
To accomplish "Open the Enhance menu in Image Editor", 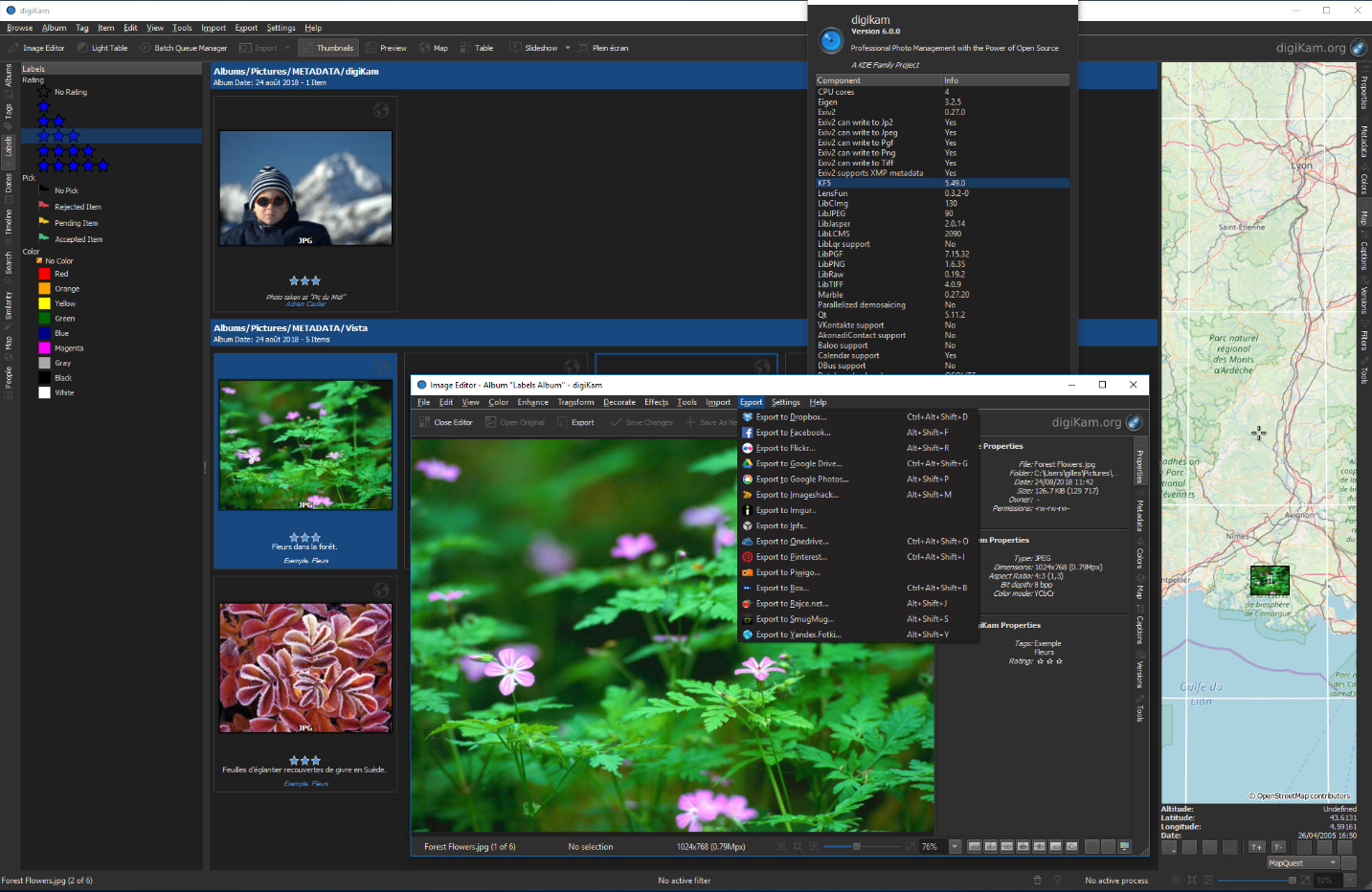I will pos(532,402).
